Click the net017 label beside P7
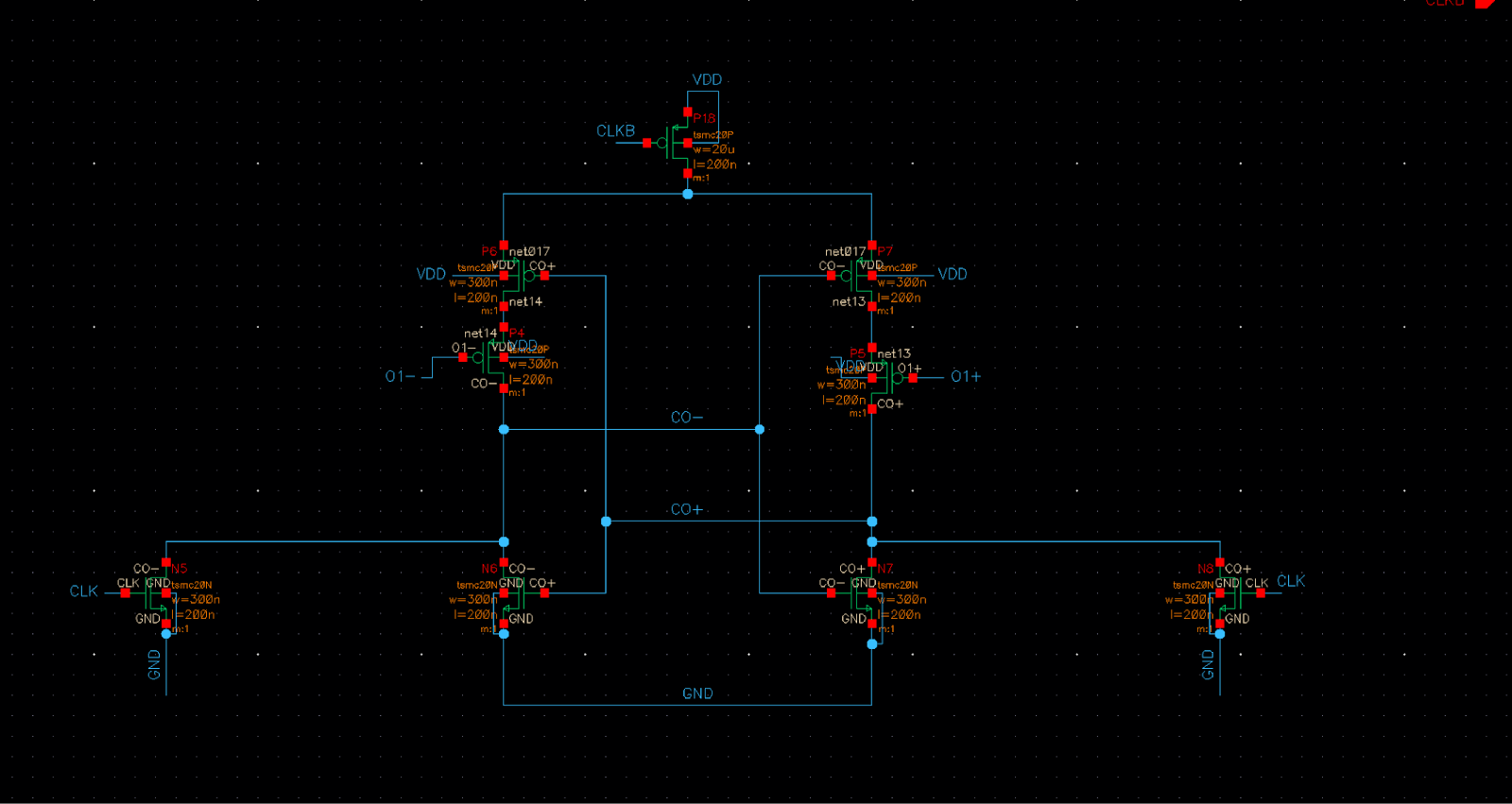The width and height of the screenshot is (1512, 804). [845, 251]
